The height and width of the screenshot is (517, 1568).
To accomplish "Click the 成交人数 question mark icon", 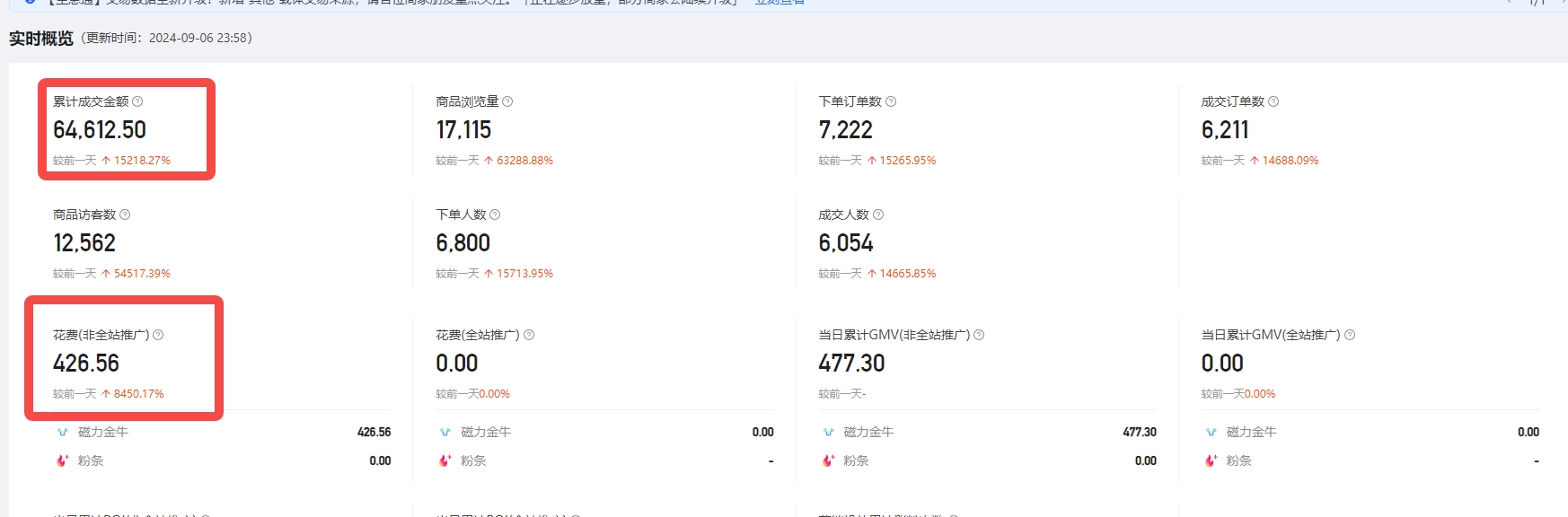I will [x=878, y=215].
